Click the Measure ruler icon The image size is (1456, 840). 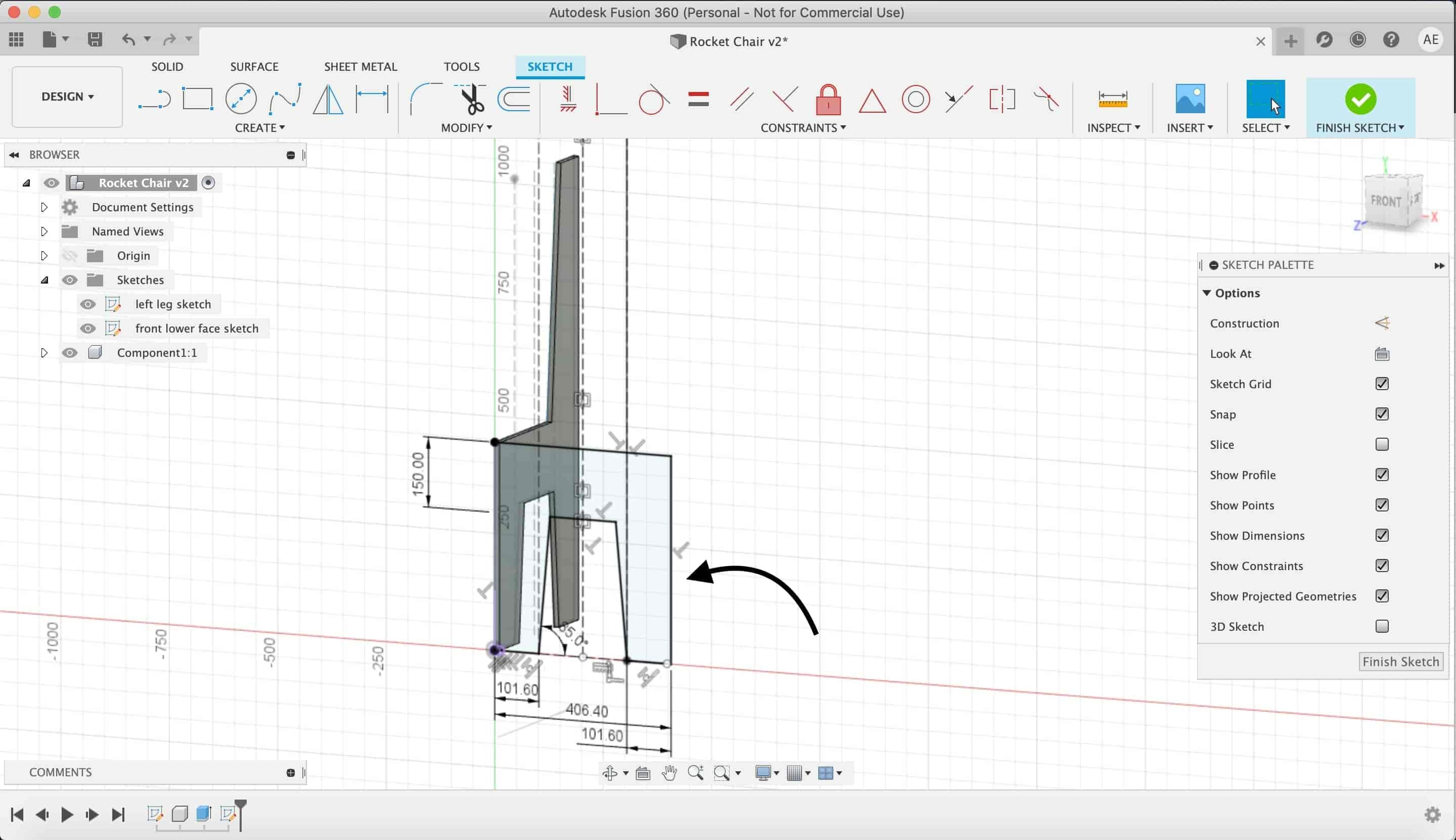point(1113,99)
